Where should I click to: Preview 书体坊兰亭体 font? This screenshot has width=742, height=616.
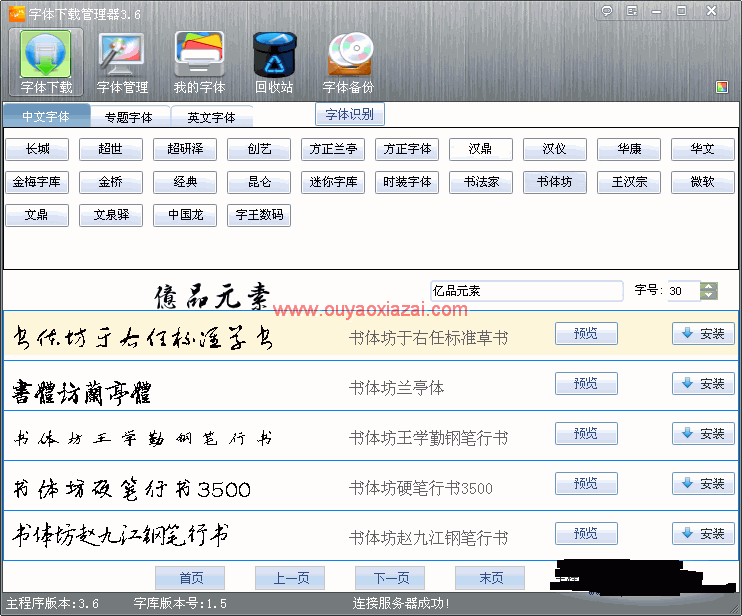[586, 384]
